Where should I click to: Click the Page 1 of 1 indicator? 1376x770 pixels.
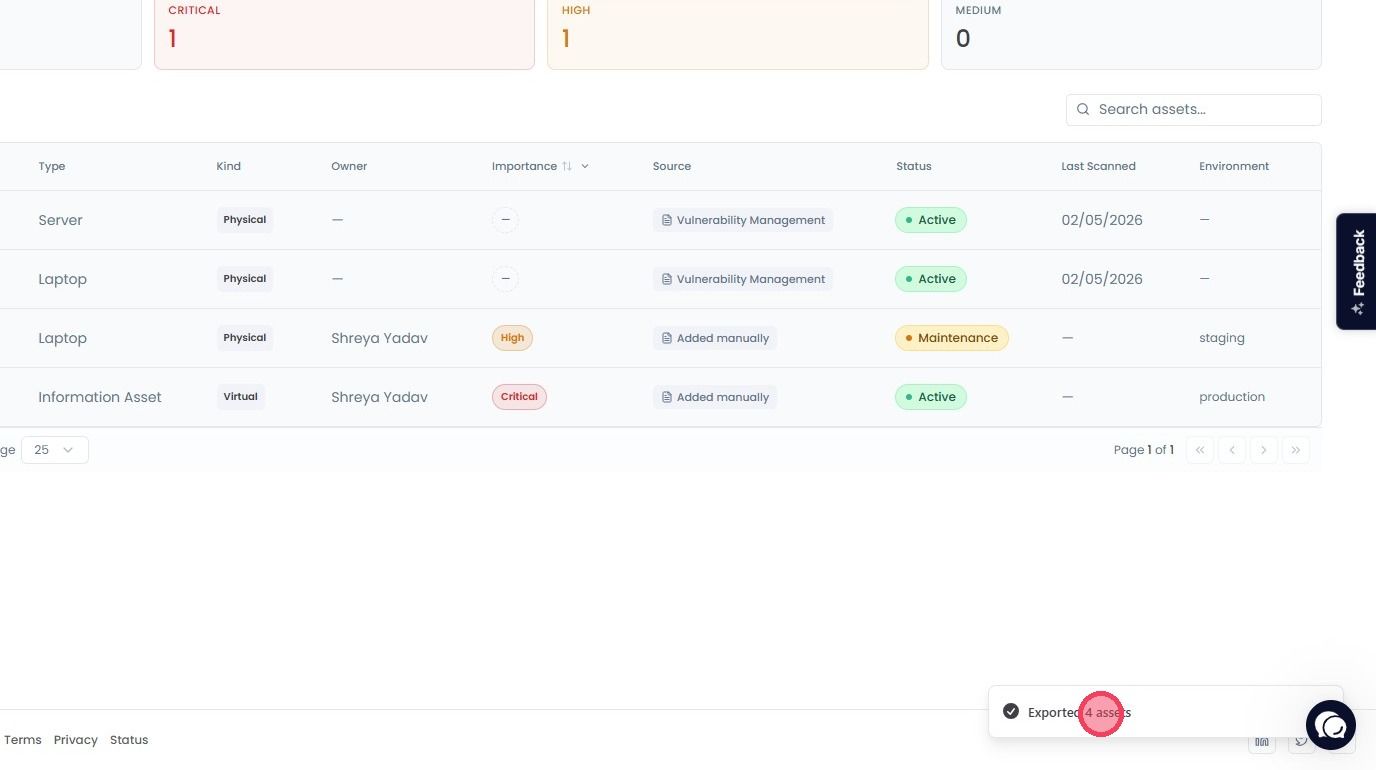(1144, 450)
